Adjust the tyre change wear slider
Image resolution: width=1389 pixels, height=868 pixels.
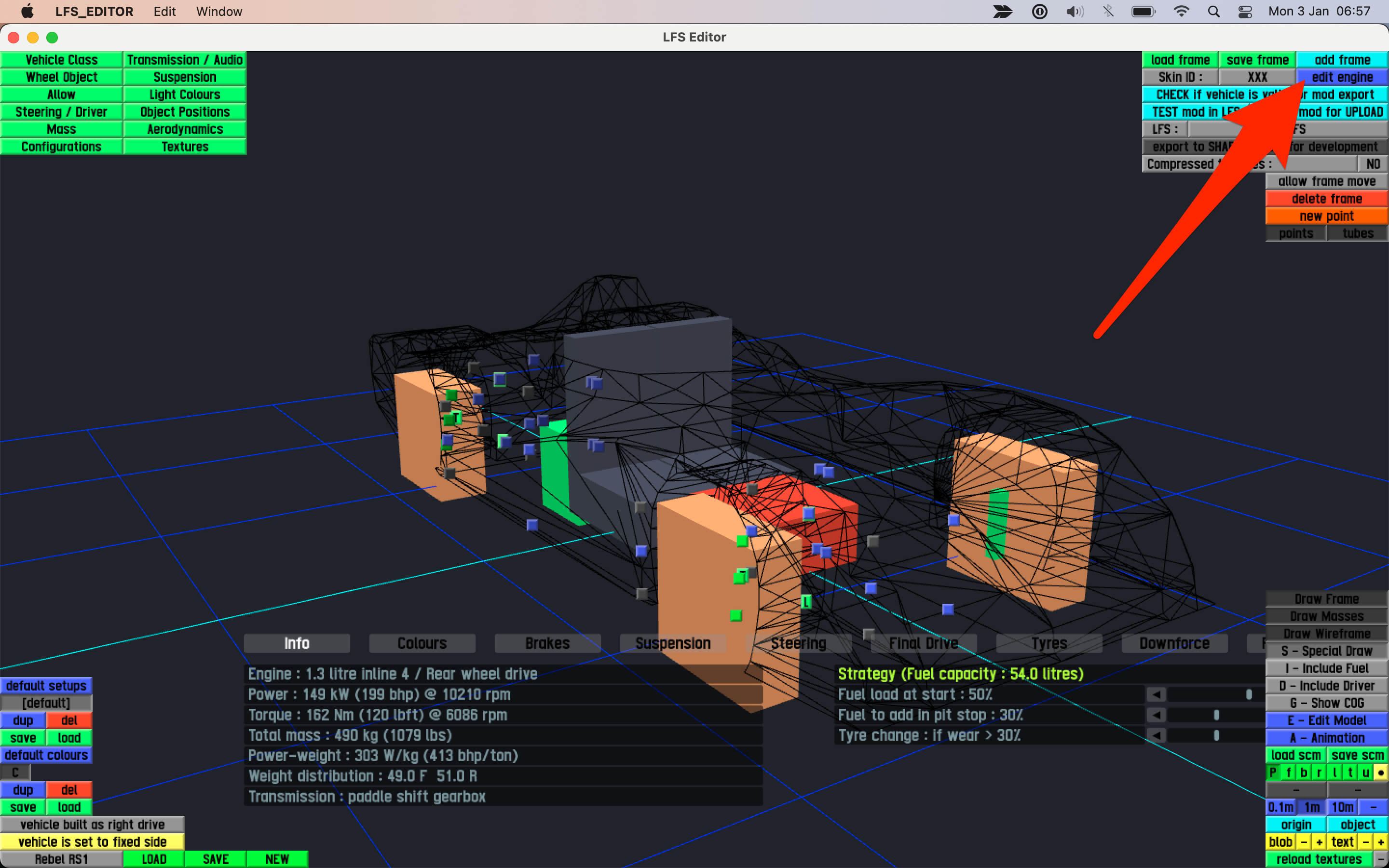coord(1216,735)
